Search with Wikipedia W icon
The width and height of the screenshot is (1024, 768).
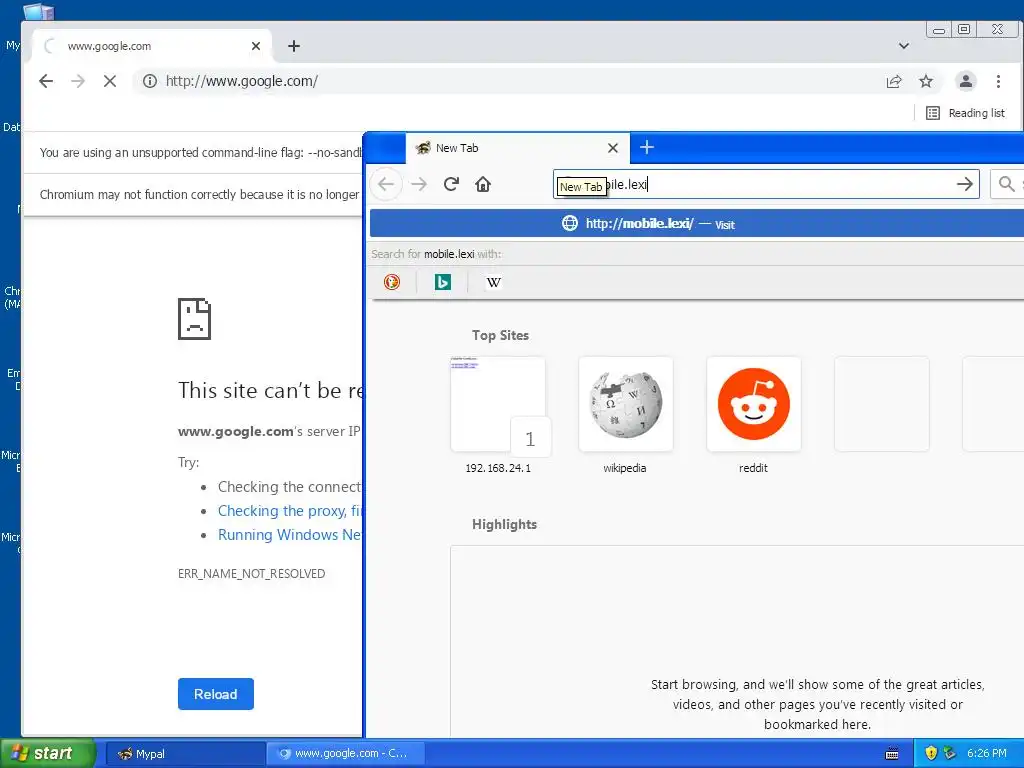tap(494, 282)
